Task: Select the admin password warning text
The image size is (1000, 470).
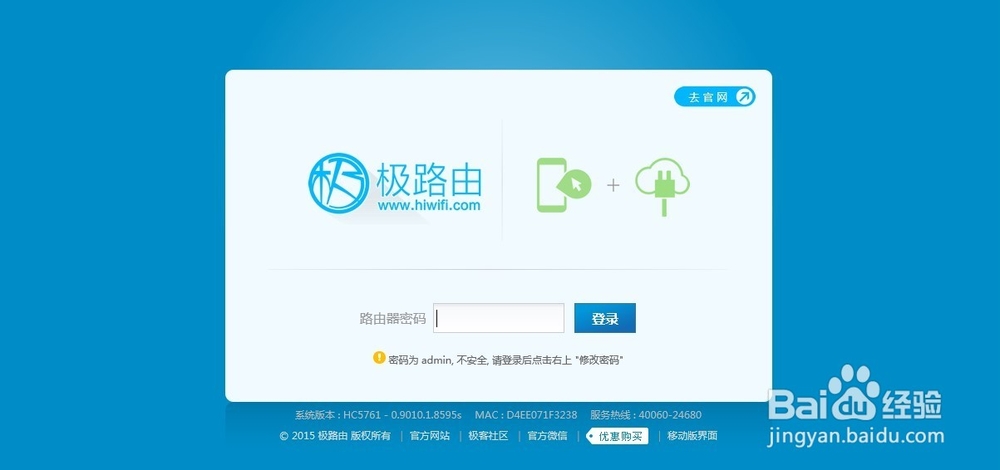Action: click(506, 360)
